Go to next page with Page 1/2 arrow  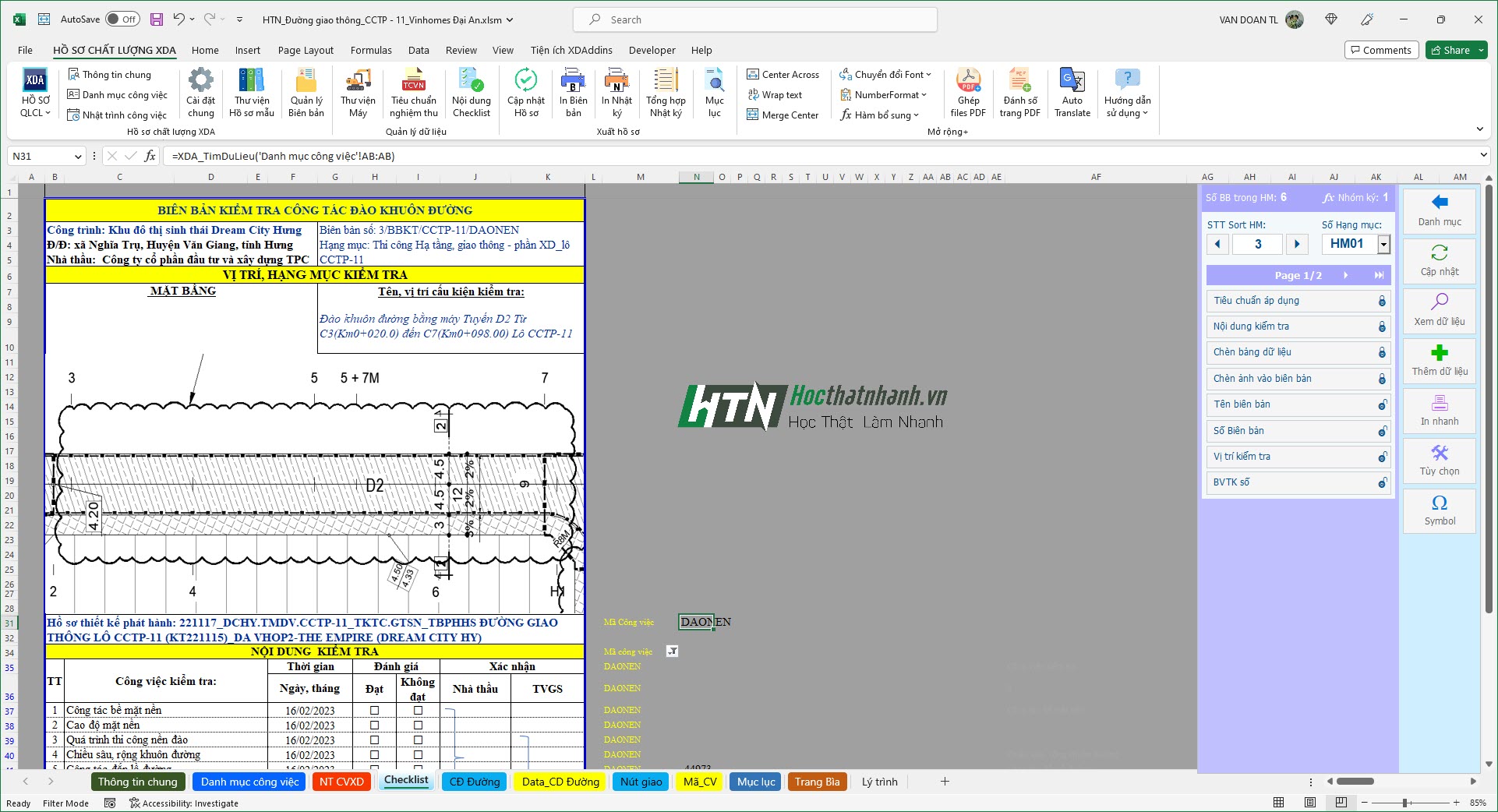(x=1345, y=275)
